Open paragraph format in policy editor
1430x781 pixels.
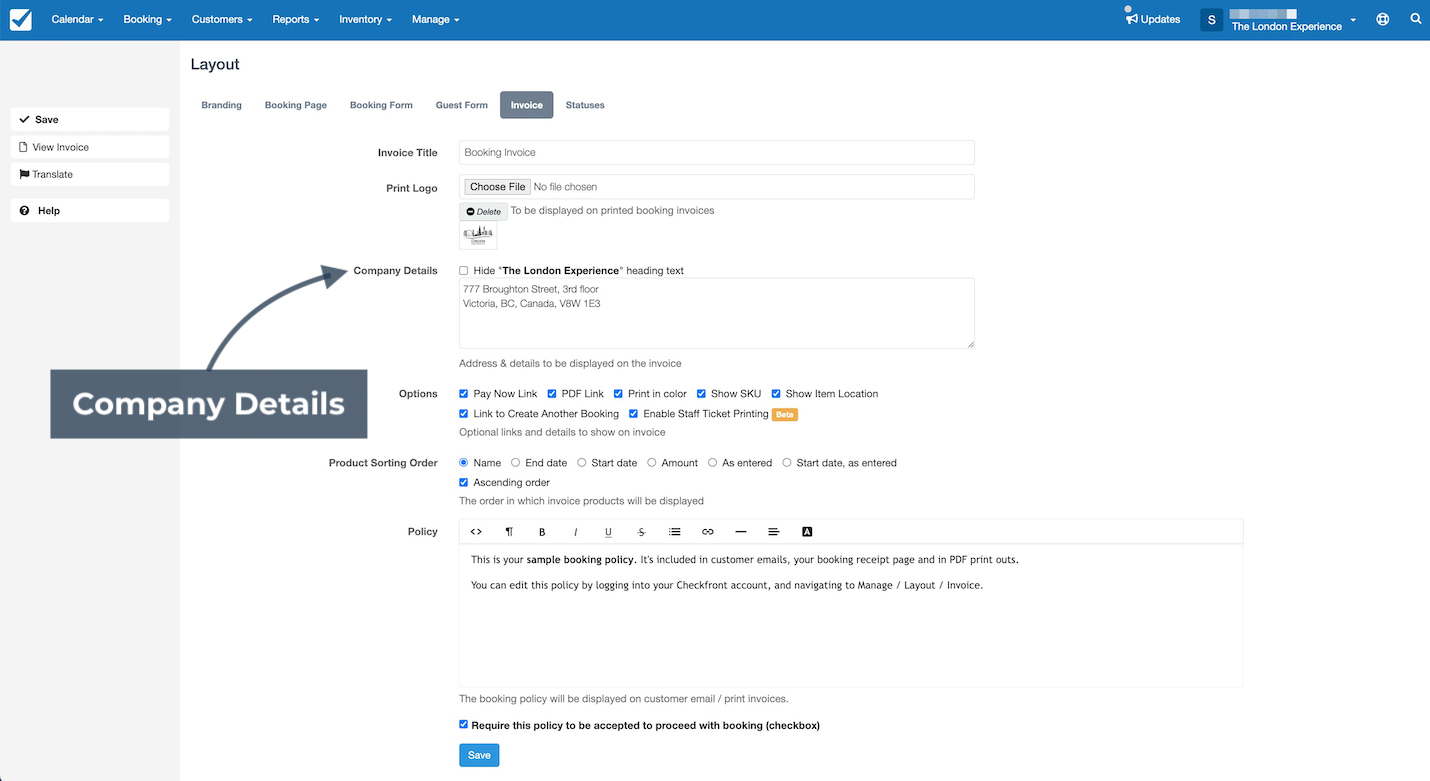(509, 532)
